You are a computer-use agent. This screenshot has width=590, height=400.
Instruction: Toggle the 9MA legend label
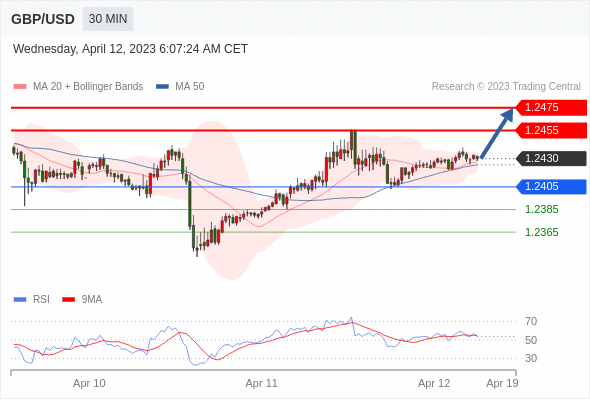[92, 300]
